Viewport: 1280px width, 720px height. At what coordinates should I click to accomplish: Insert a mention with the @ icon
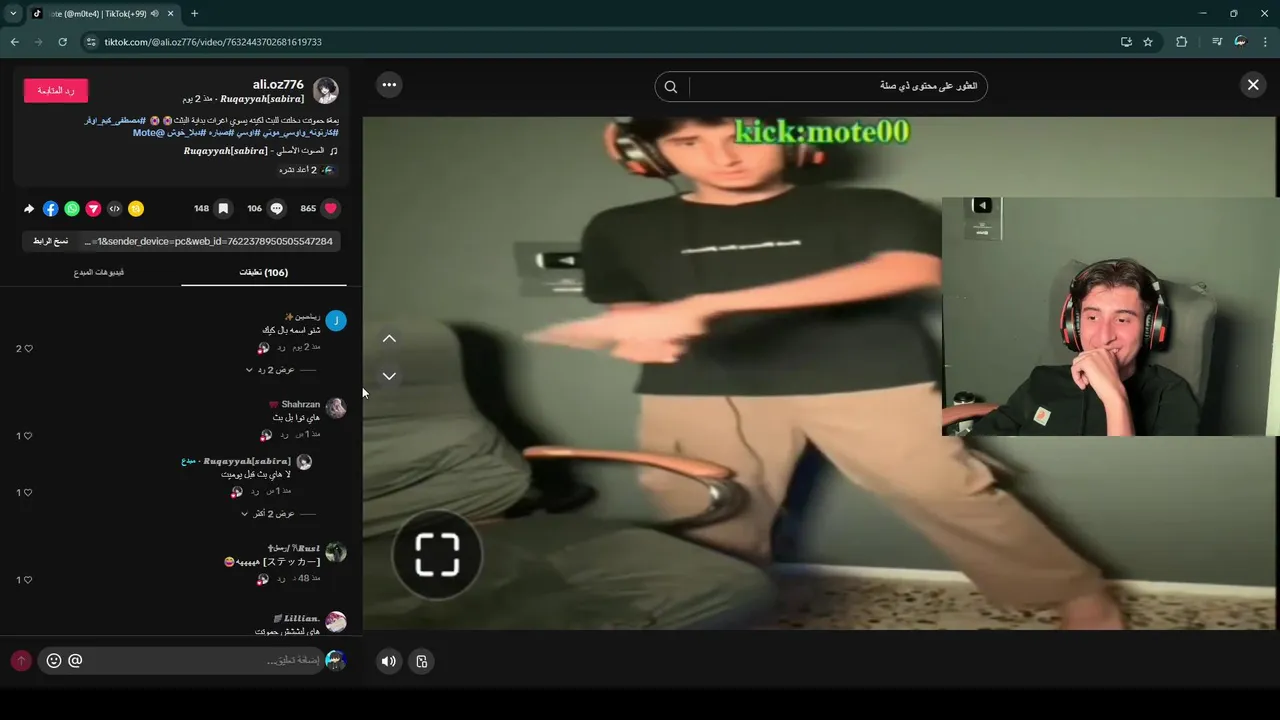75,661
